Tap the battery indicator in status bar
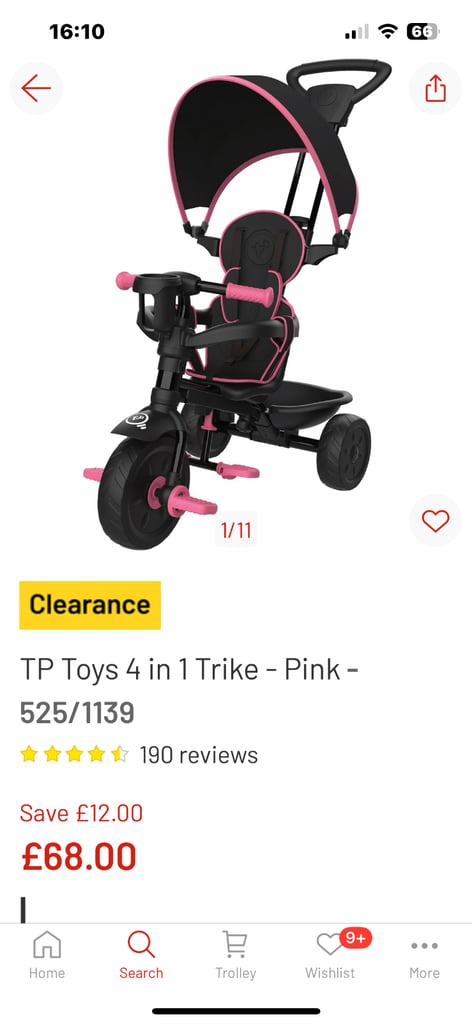472x1024 pixels. coord(423,31)
